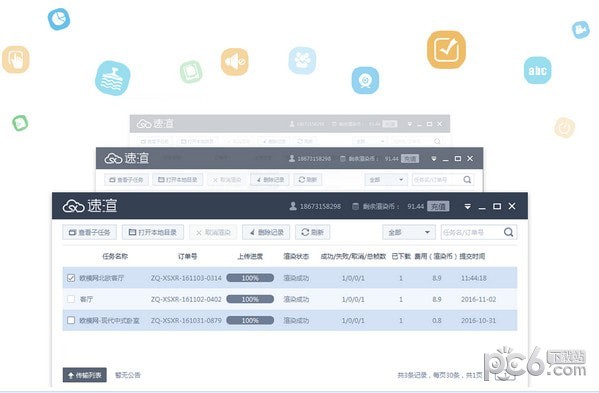Click 打开本地目录 in the middle window
Viewport: 599px width, 393px height.
(x=178, y=180)
